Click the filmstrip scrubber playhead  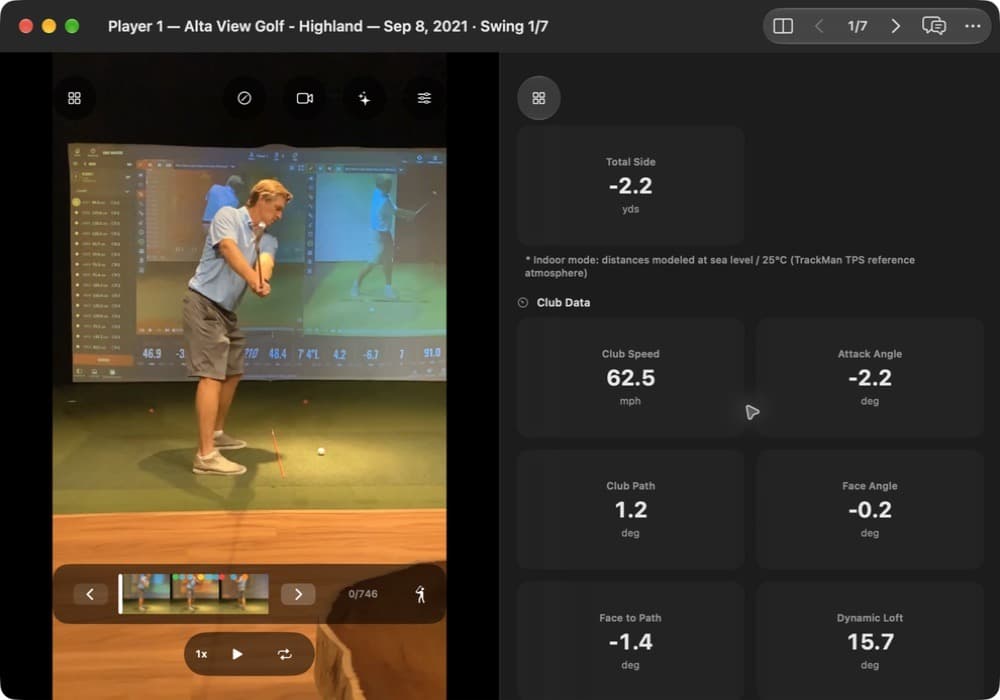point(120,594)
